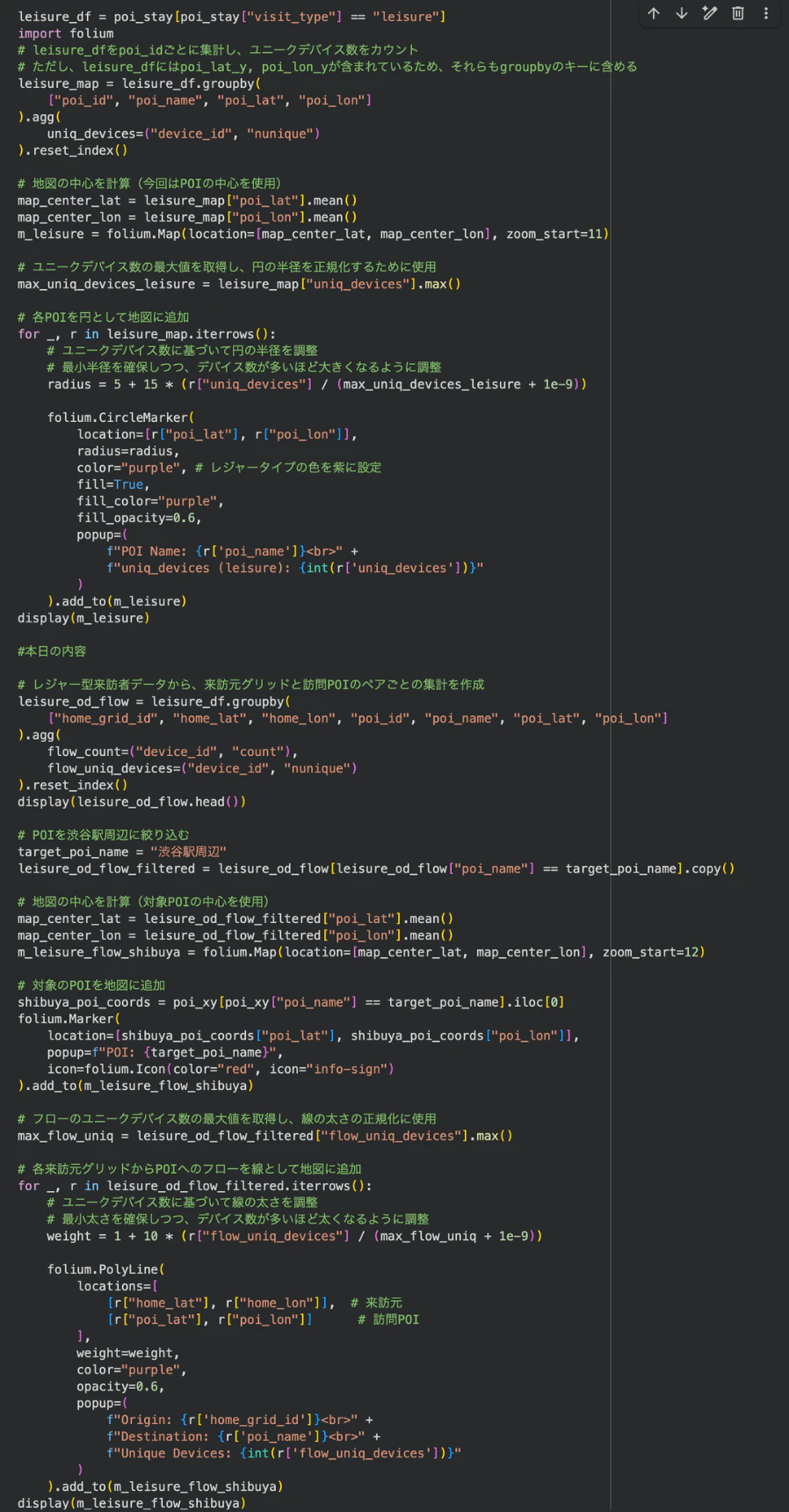Click the 'radius = 5 + 15 *' line
The image size is (789, 1512).
(317, 384)
